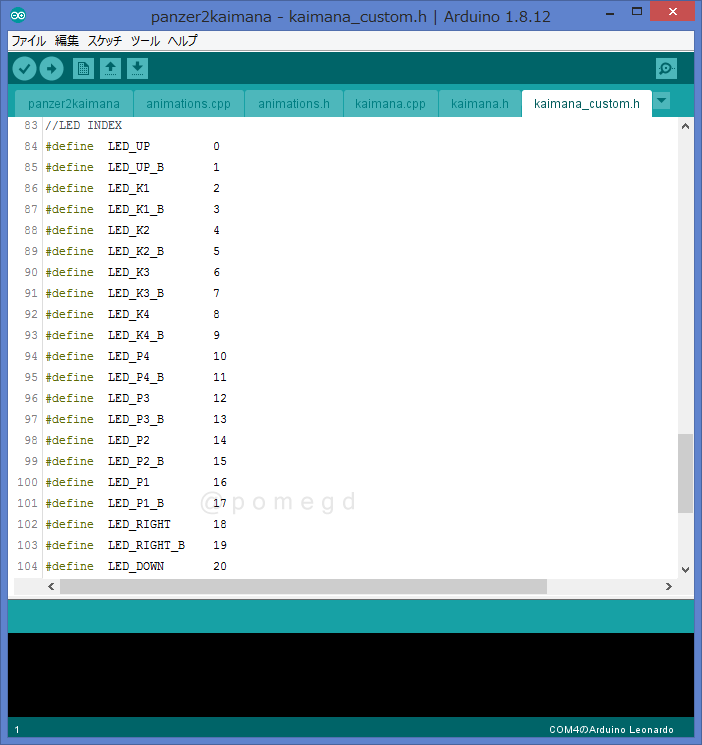Switch to the panzer2kaimana tab
The height and width of the screenshot is (745, 702).
click(x=74, y=104)
